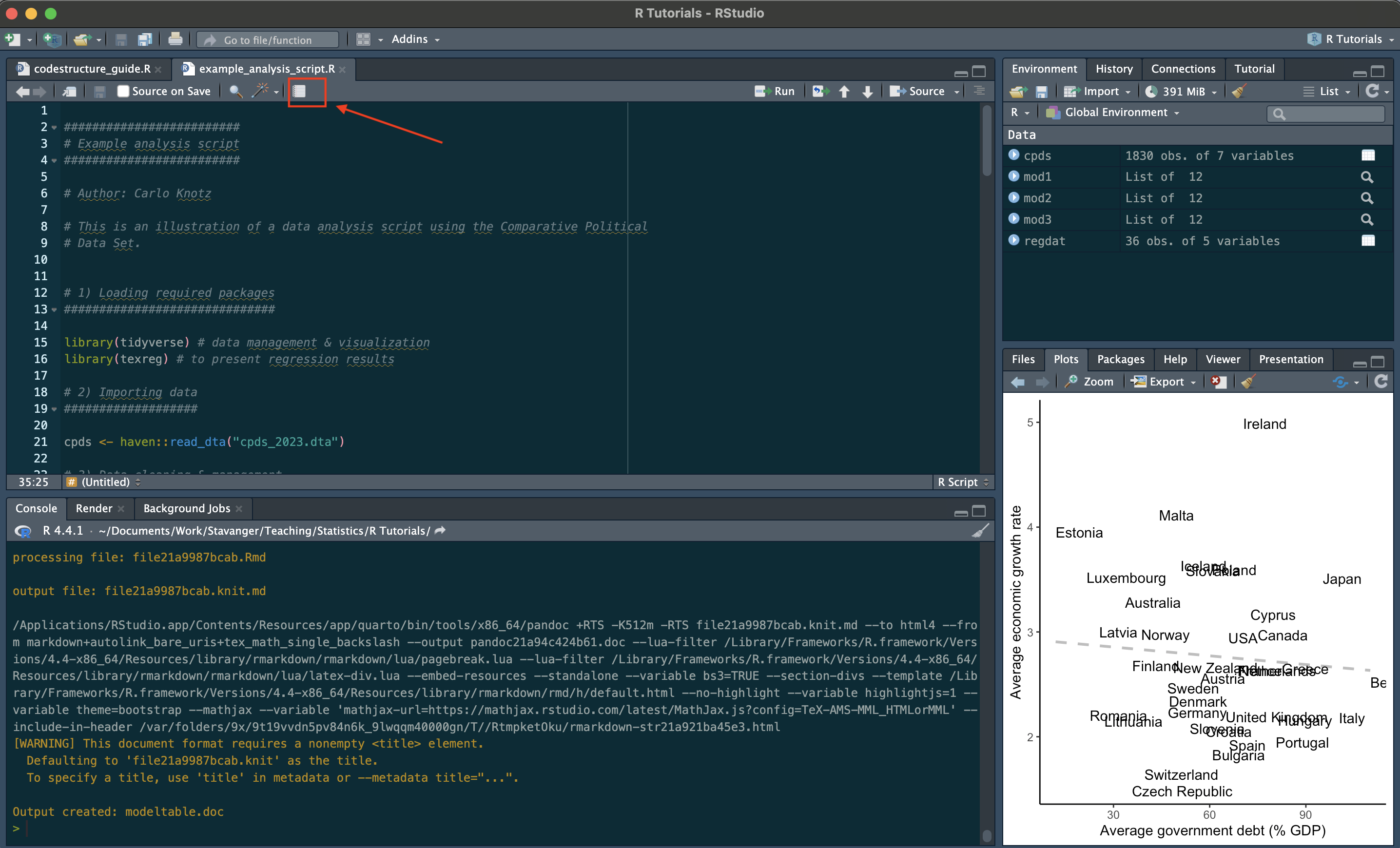Click the Zoom plot button

(x=1090, y=382)
